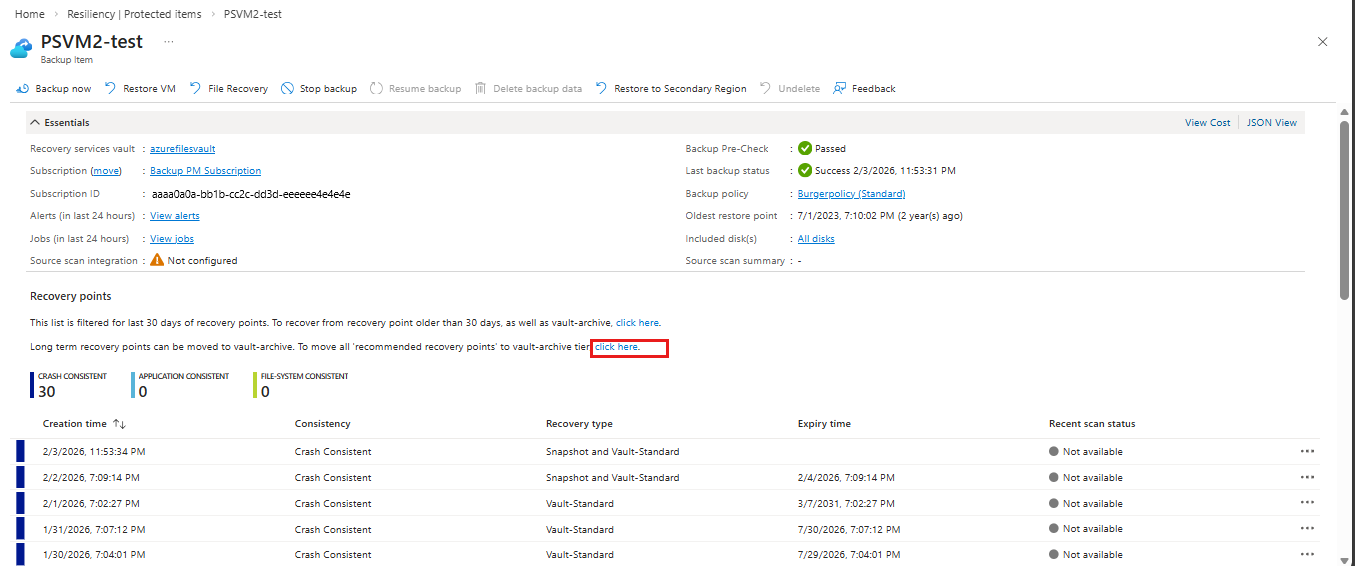The height and width of the screenshot is (566, 1355).
Task: Click the File Recovery icon
Action: pyautogui.click(x=195, y=89)
